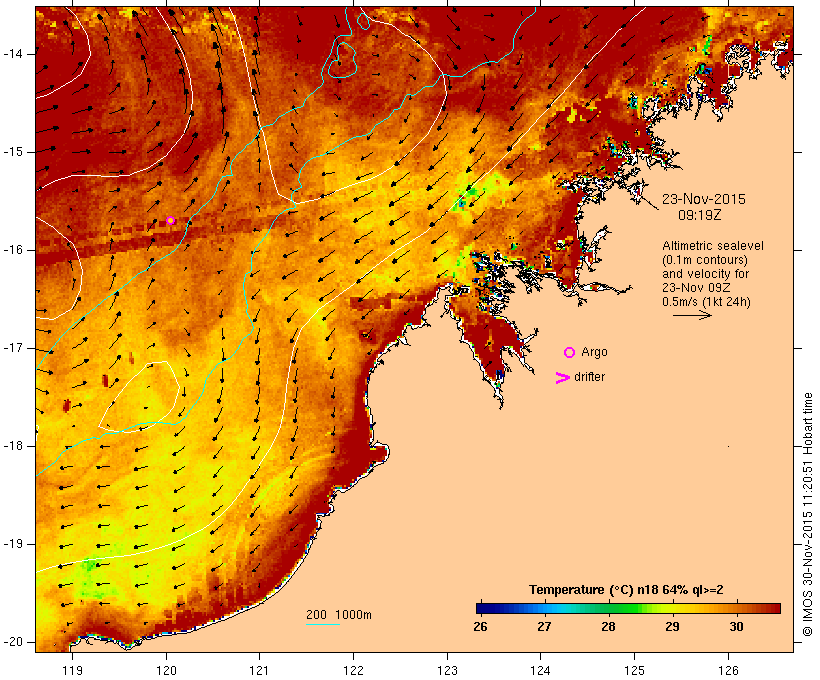The width and height of the screenshot is (820, 680).
Task: Click the "23-Nov 09Z" text line
Action: click(x=696, y=288)
